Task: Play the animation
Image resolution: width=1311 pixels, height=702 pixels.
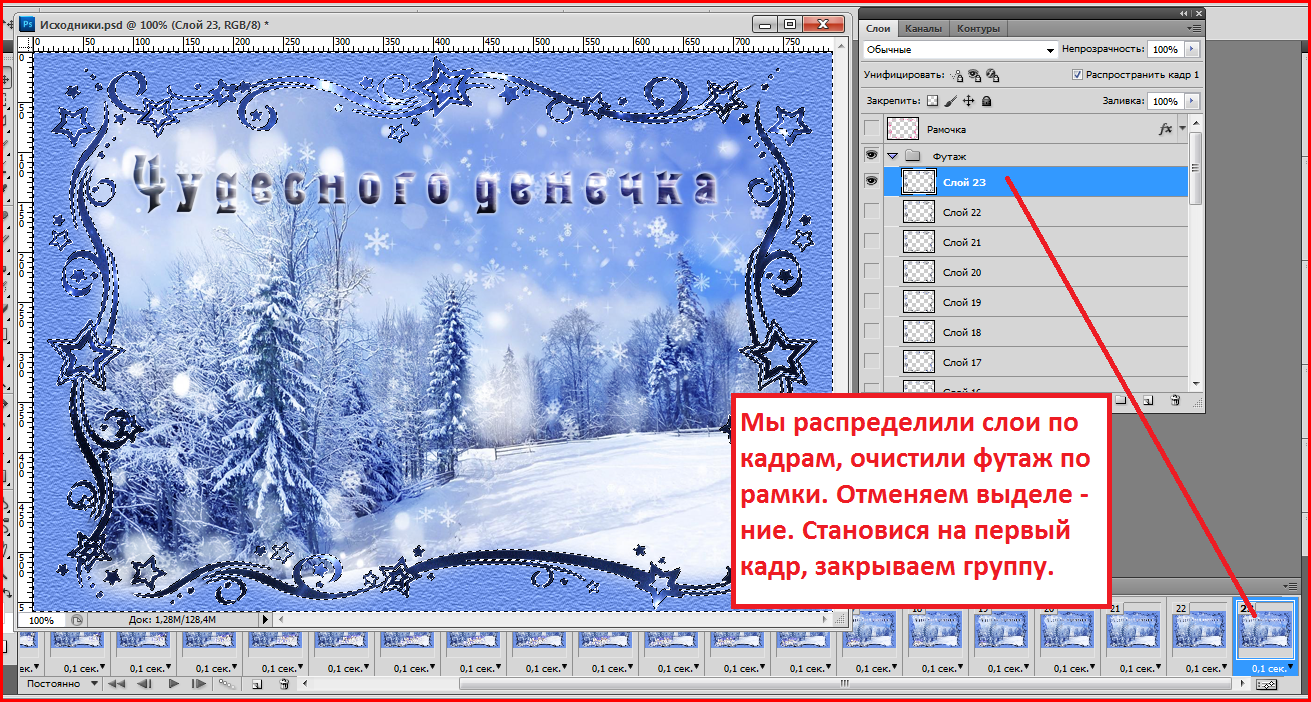Action: [173, 684]
